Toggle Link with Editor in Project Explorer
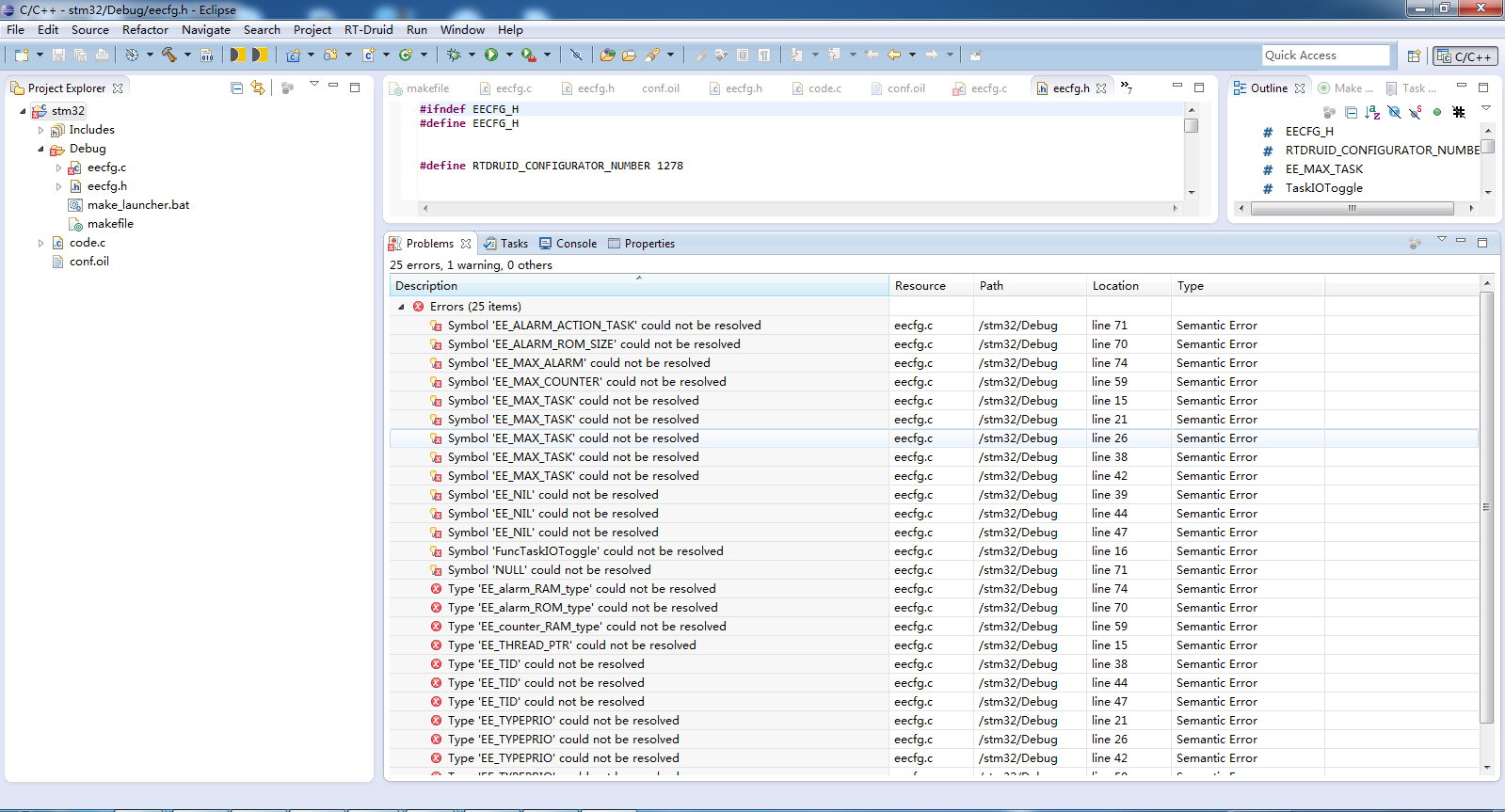This screenshot has width=1505, height=812. pos(258,88)
